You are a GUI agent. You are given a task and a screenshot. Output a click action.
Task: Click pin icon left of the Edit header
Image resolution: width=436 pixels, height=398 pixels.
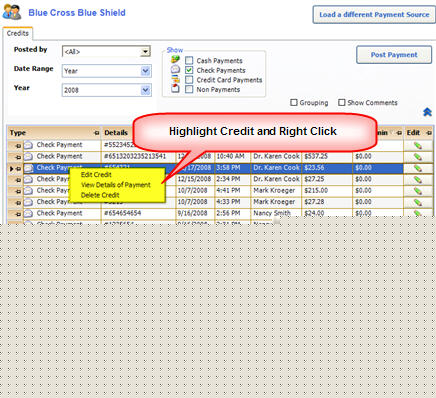(399, 133)
